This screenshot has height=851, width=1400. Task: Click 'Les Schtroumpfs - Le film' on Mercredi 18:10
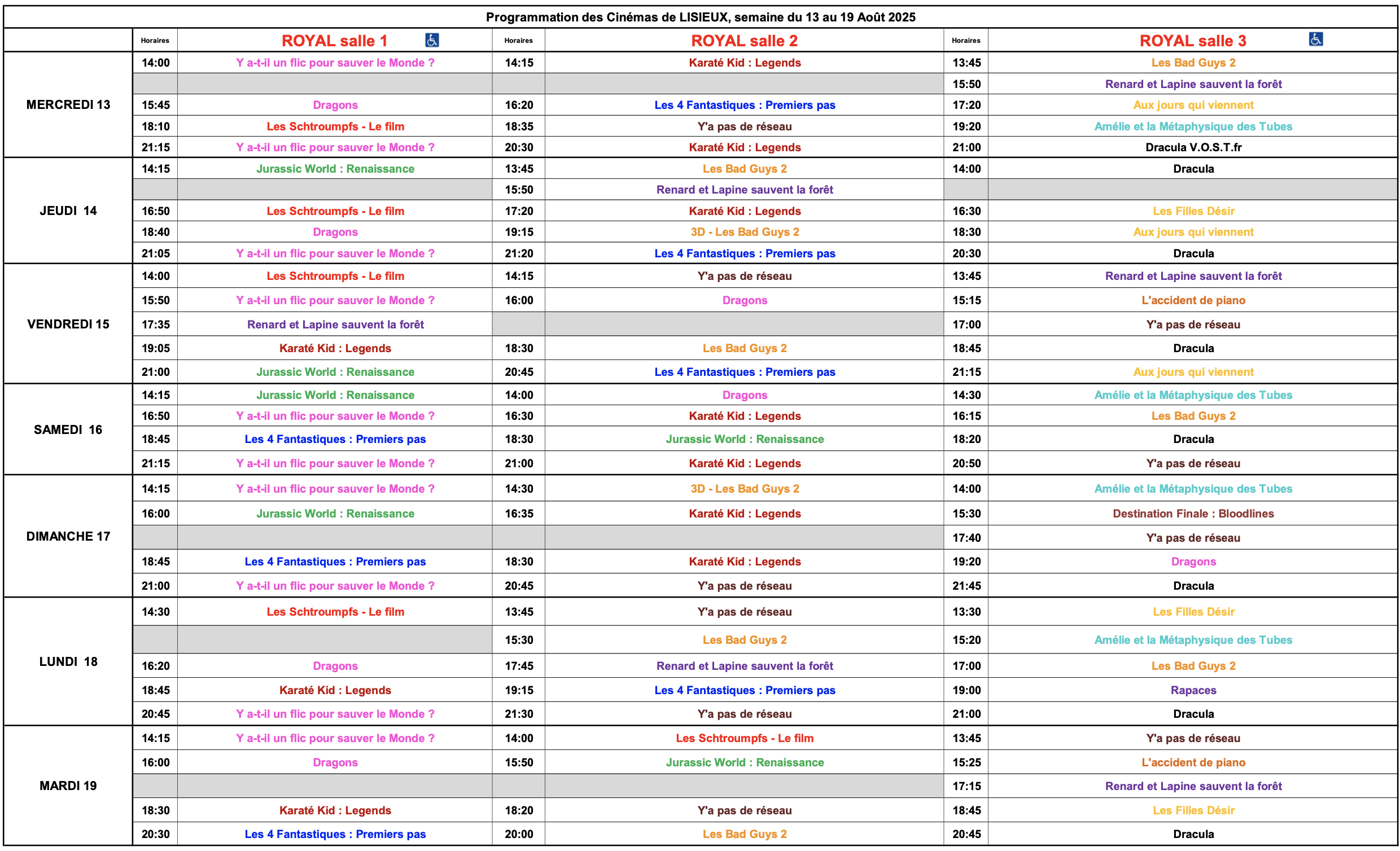335,126
